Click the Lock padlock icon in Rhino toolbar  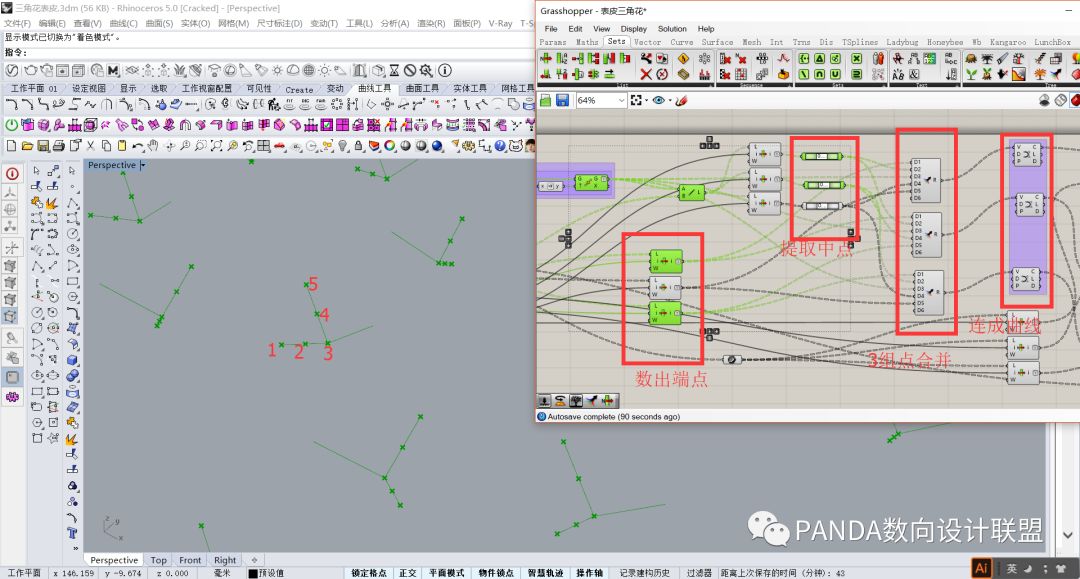point(358,145)
